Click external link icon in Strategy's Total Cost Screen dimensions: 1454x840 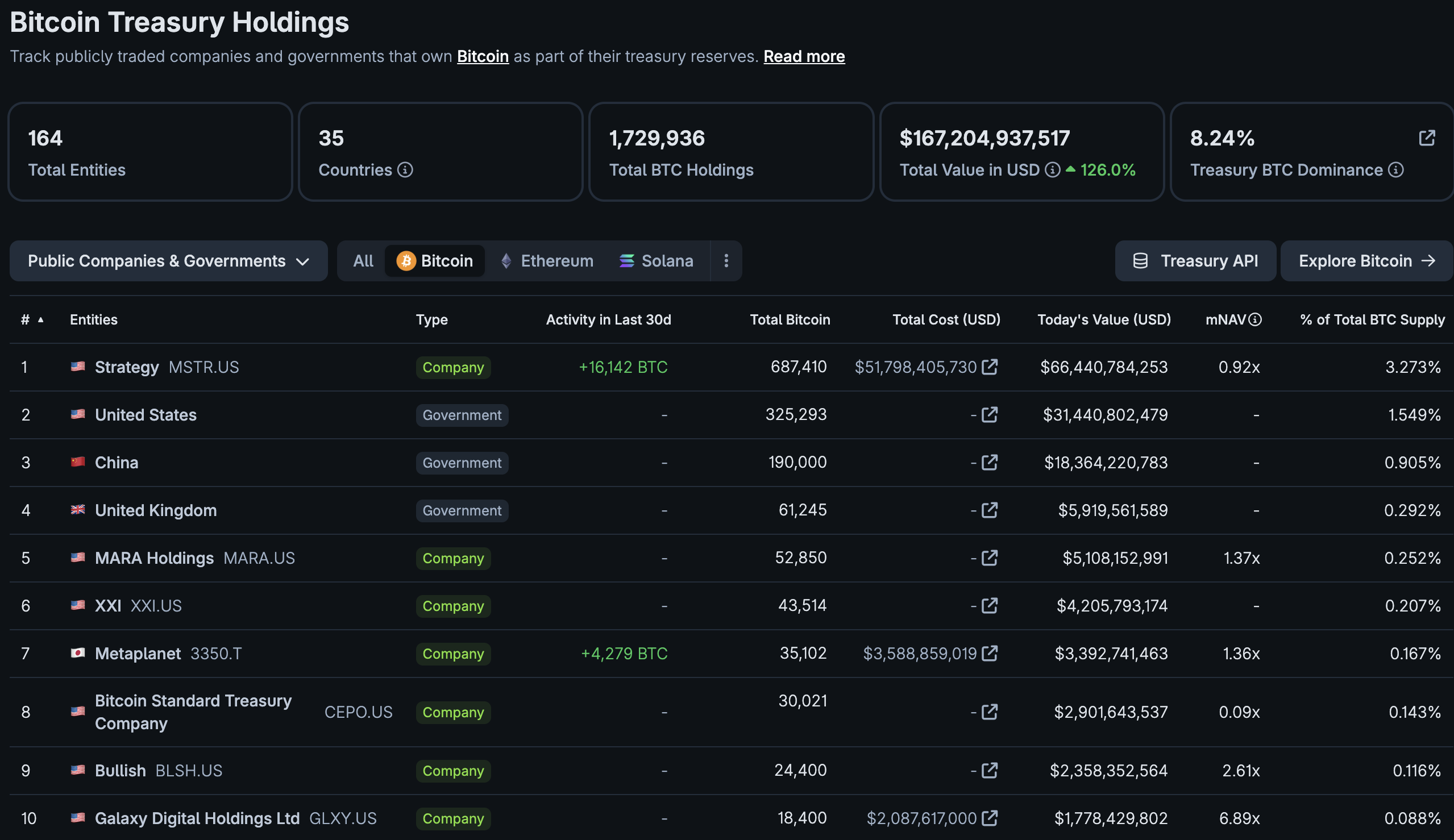pyautogui.click(x=990, y=367)
